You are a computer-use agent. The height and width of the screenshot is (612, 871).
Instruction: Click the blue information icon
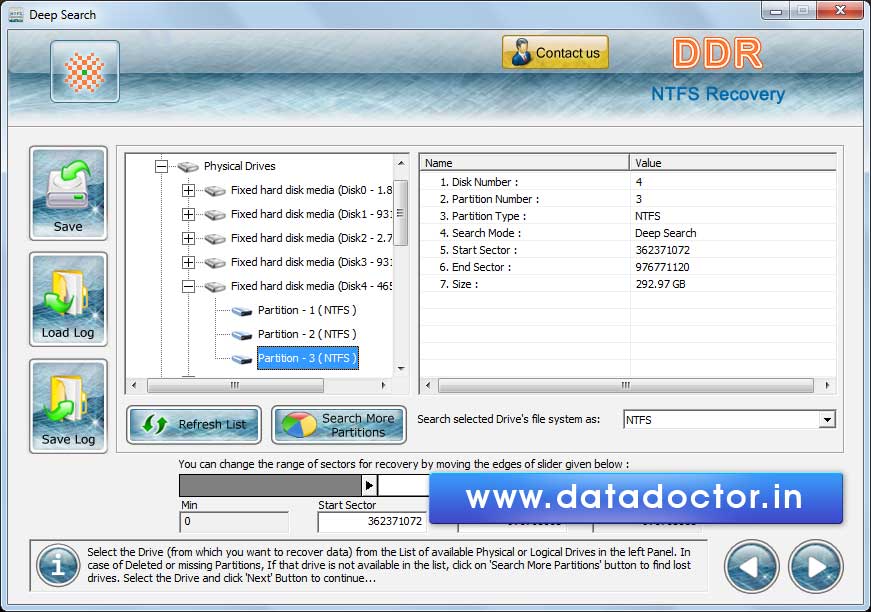pyautogui.click(x=58, y=565)
